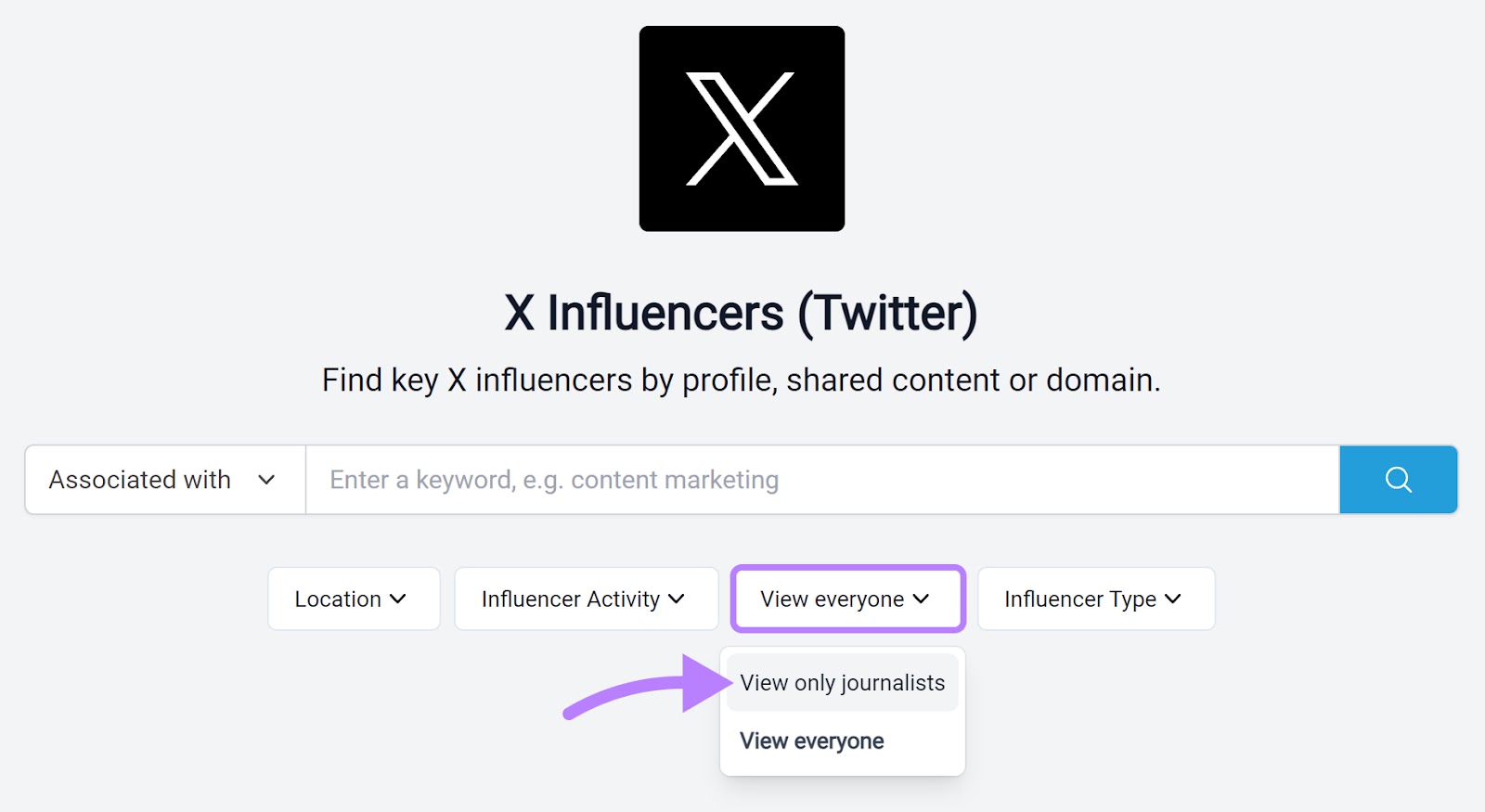Open the Location filter dropdown

tap(353, 599)
